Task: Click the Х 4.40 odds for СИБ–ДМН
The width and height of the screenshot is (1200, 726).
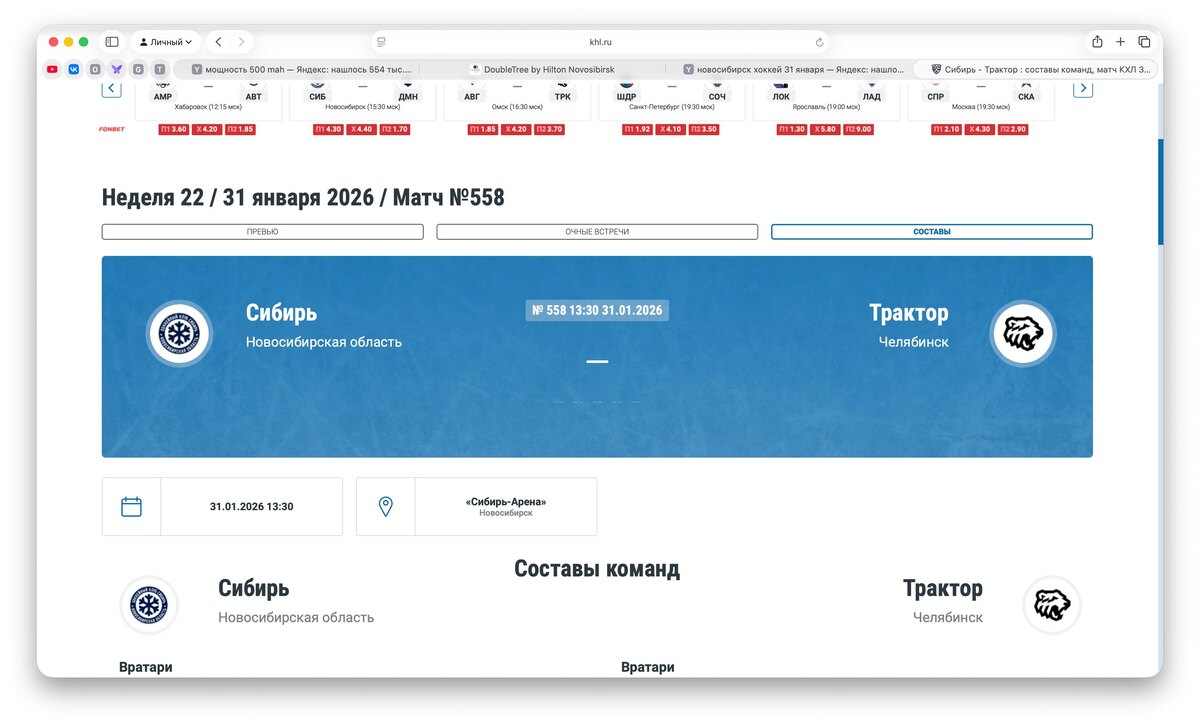Action: click(x=362, y=129)
